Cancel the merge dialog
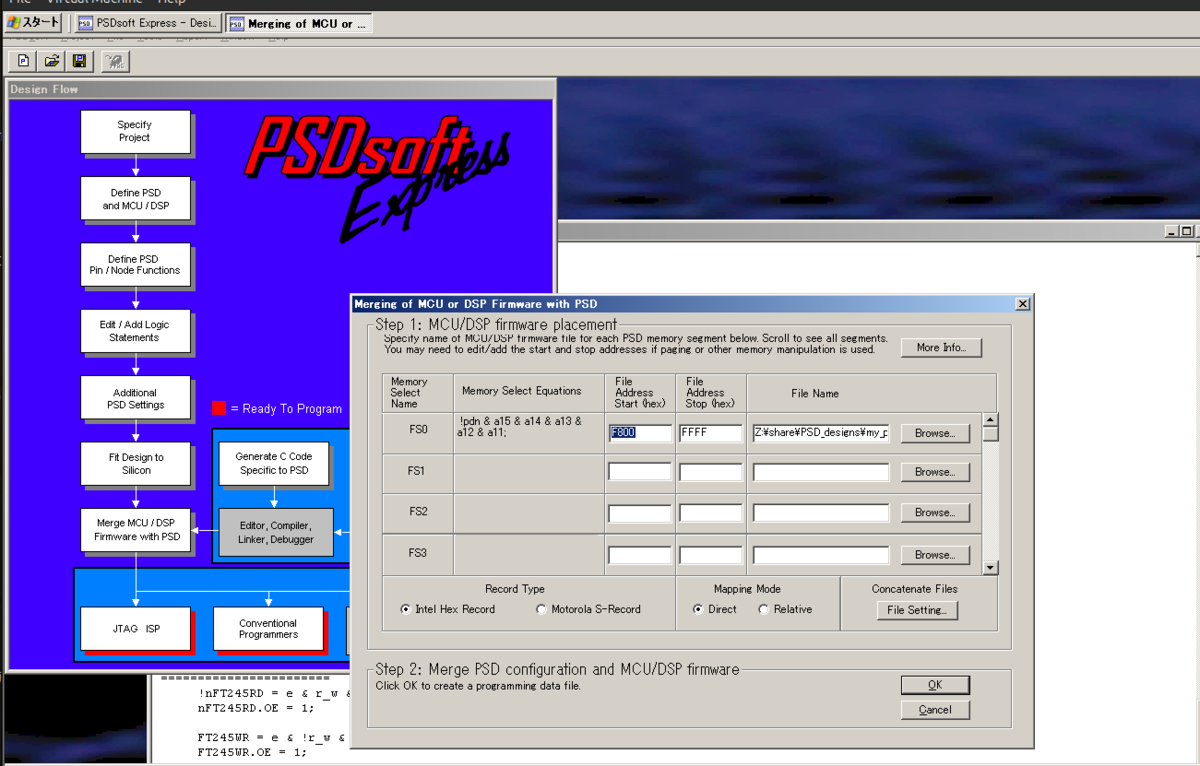 coord(935,710)
